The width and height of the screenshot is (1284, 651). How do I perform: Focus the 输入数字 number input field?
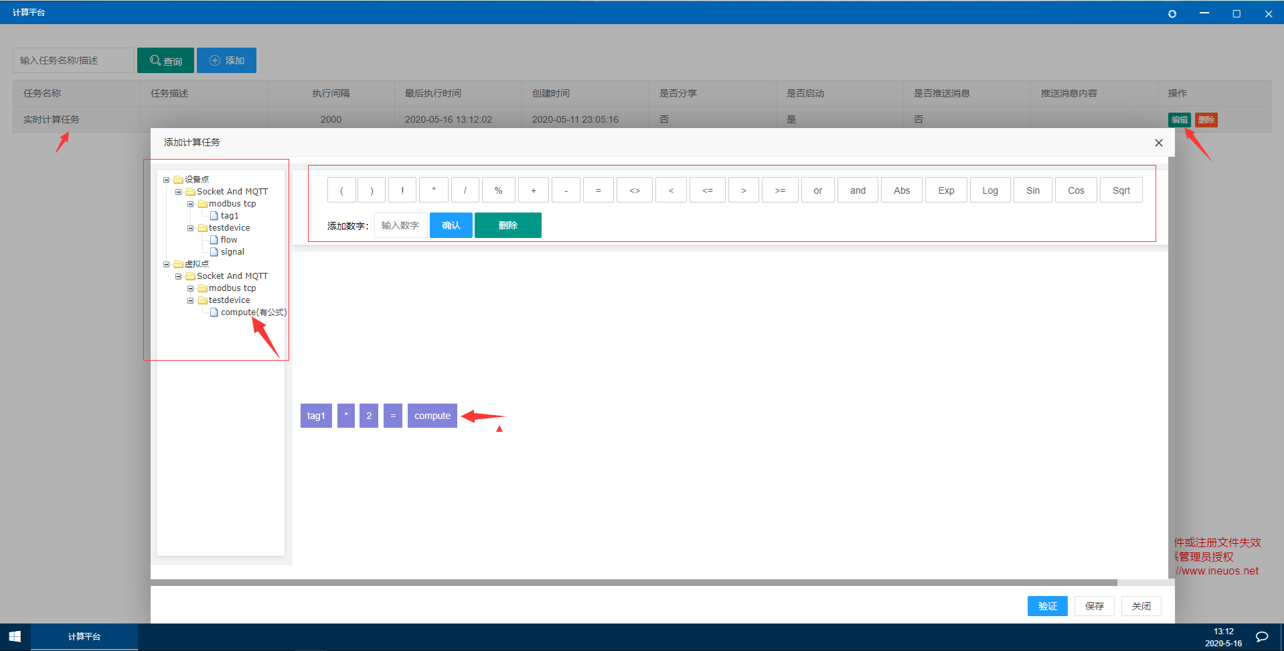[400, 226]
